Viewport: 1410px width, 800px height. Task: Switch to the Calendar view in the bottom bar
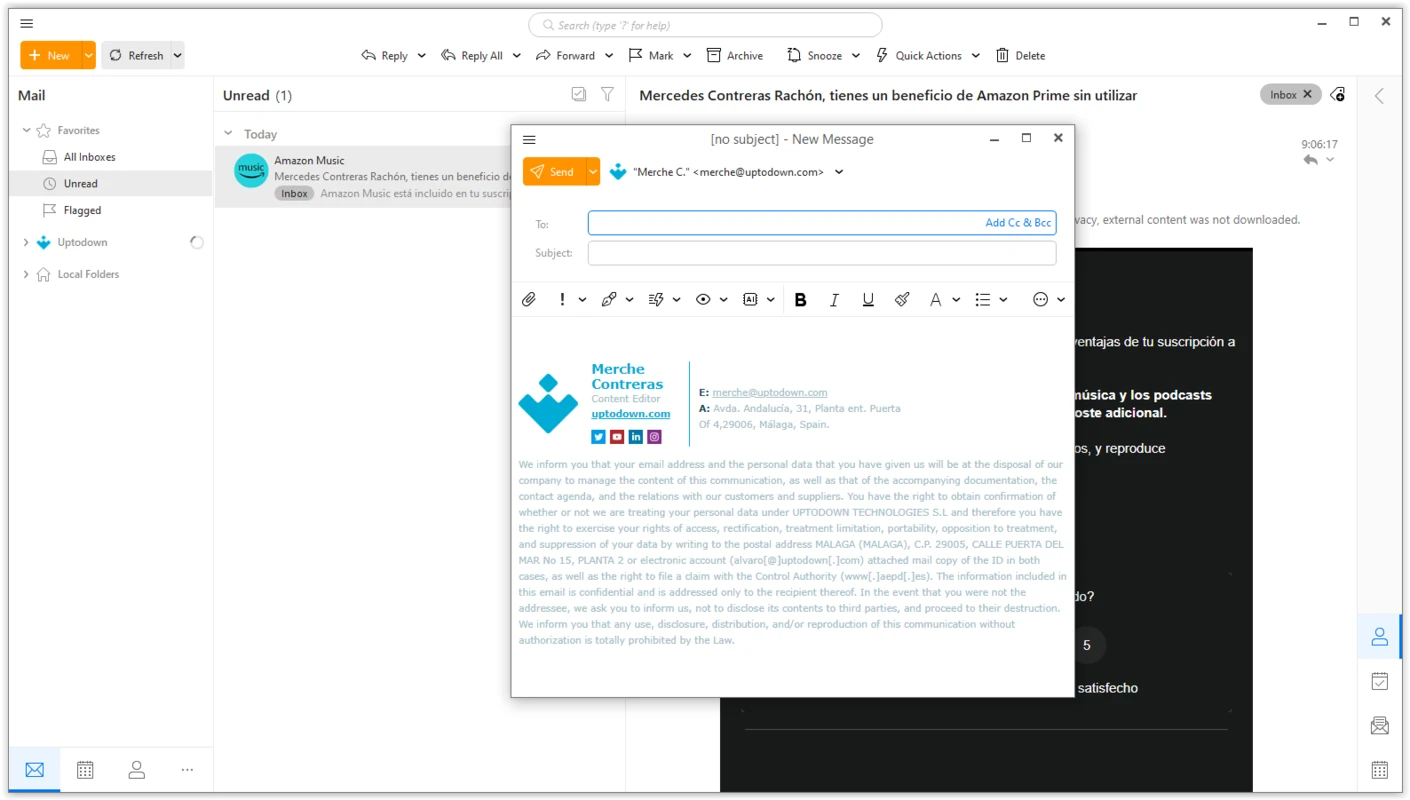[x=85, y=769]
